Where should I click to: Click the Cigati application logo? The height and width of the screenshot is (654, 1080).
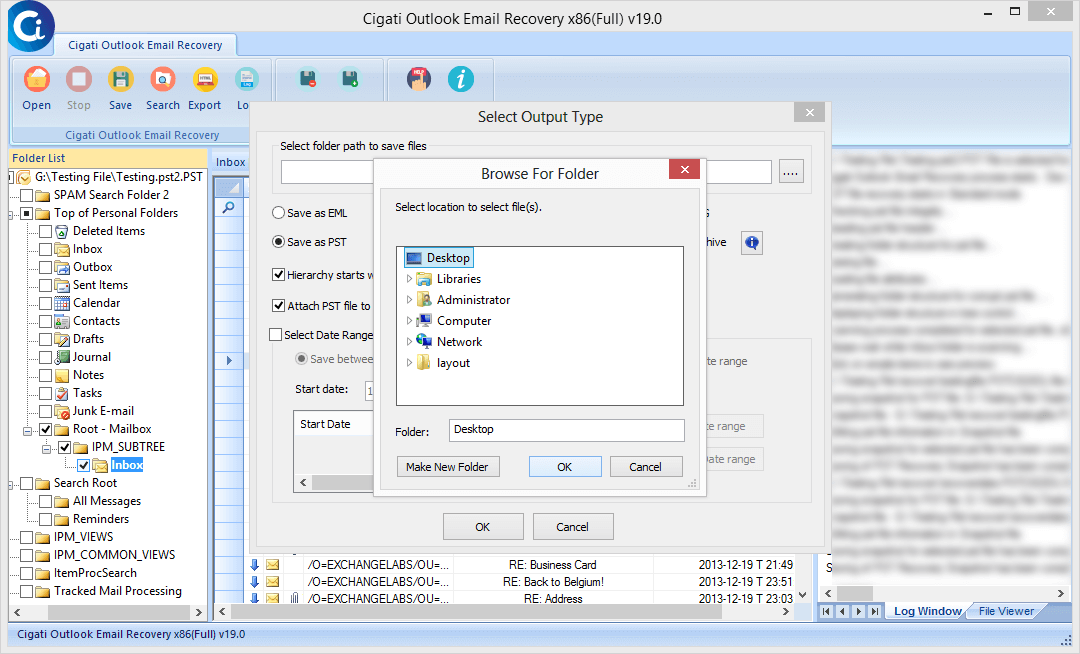31,26
